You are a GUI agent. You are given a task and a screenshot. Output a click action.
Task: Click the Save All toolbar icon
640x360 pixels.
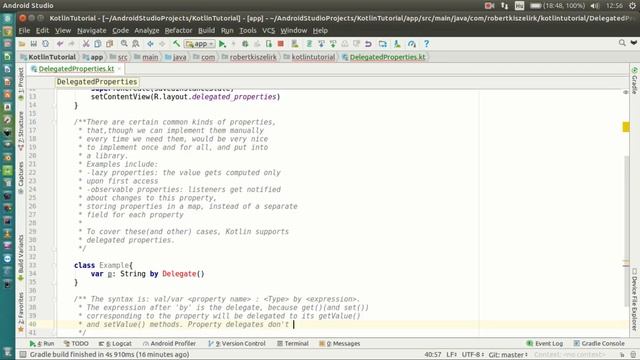[x=33, y=44]
